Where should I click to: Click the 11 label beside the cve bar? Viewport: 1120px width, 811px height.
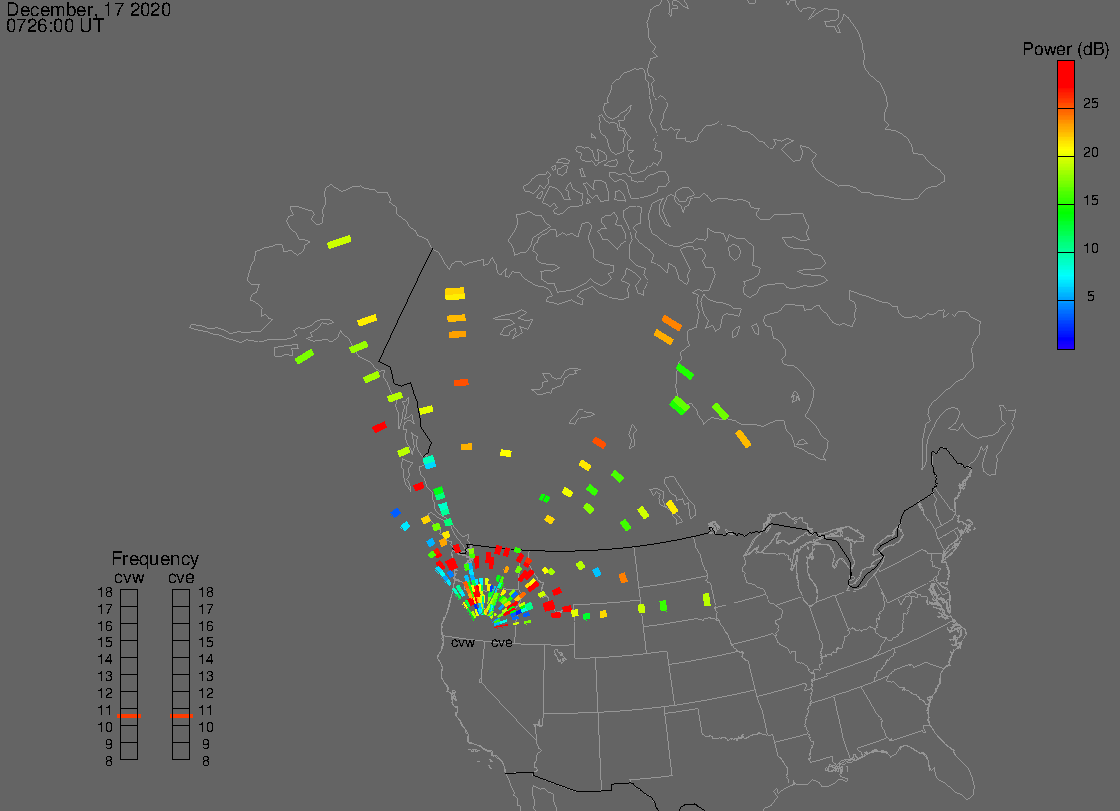pos(206,710)
